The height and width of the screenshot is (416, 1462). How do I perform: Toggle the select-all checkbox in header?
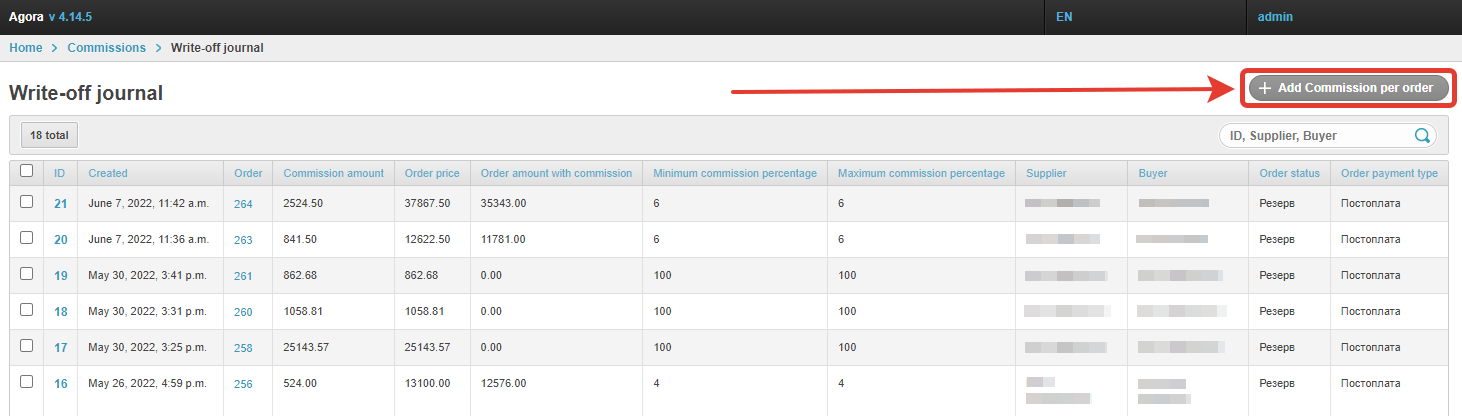pos(27,171)
